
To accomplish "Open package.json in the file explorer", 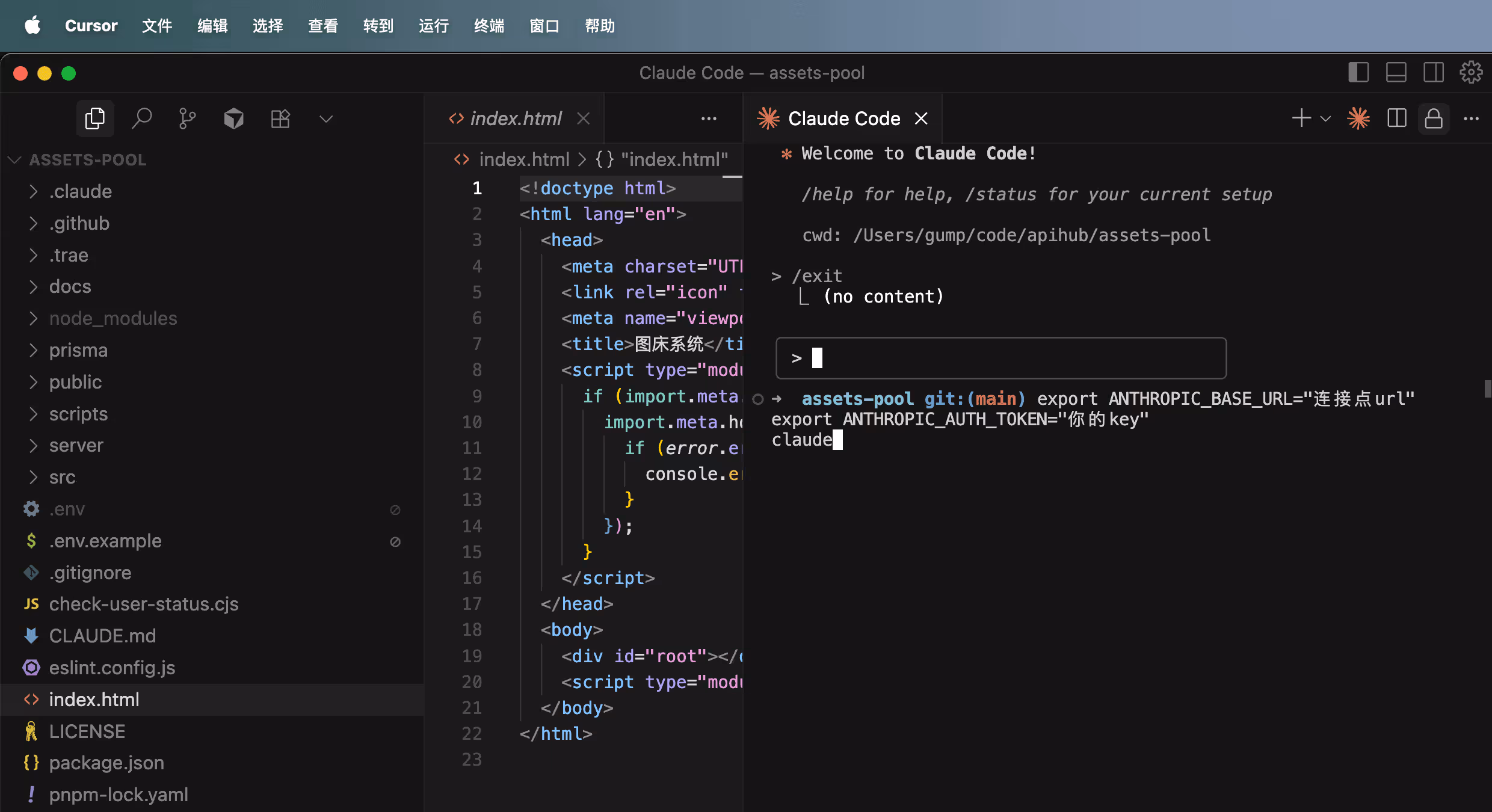I will coord(106,763).
